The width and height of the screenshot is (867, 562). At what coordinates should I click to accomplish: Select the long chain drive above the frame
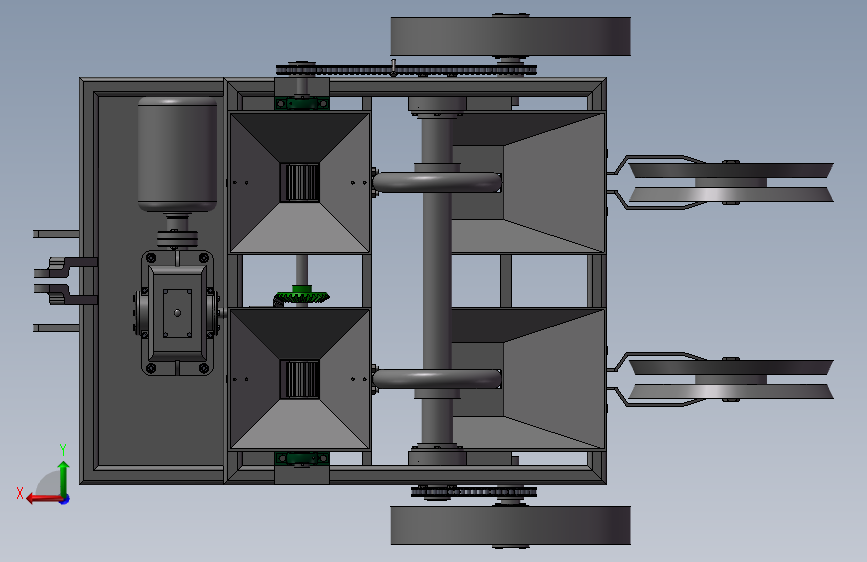click(406, 70)
